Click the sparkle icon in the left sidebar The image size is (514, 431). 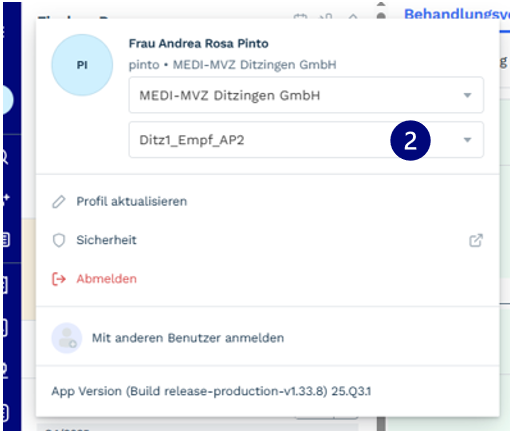(6, 198)
